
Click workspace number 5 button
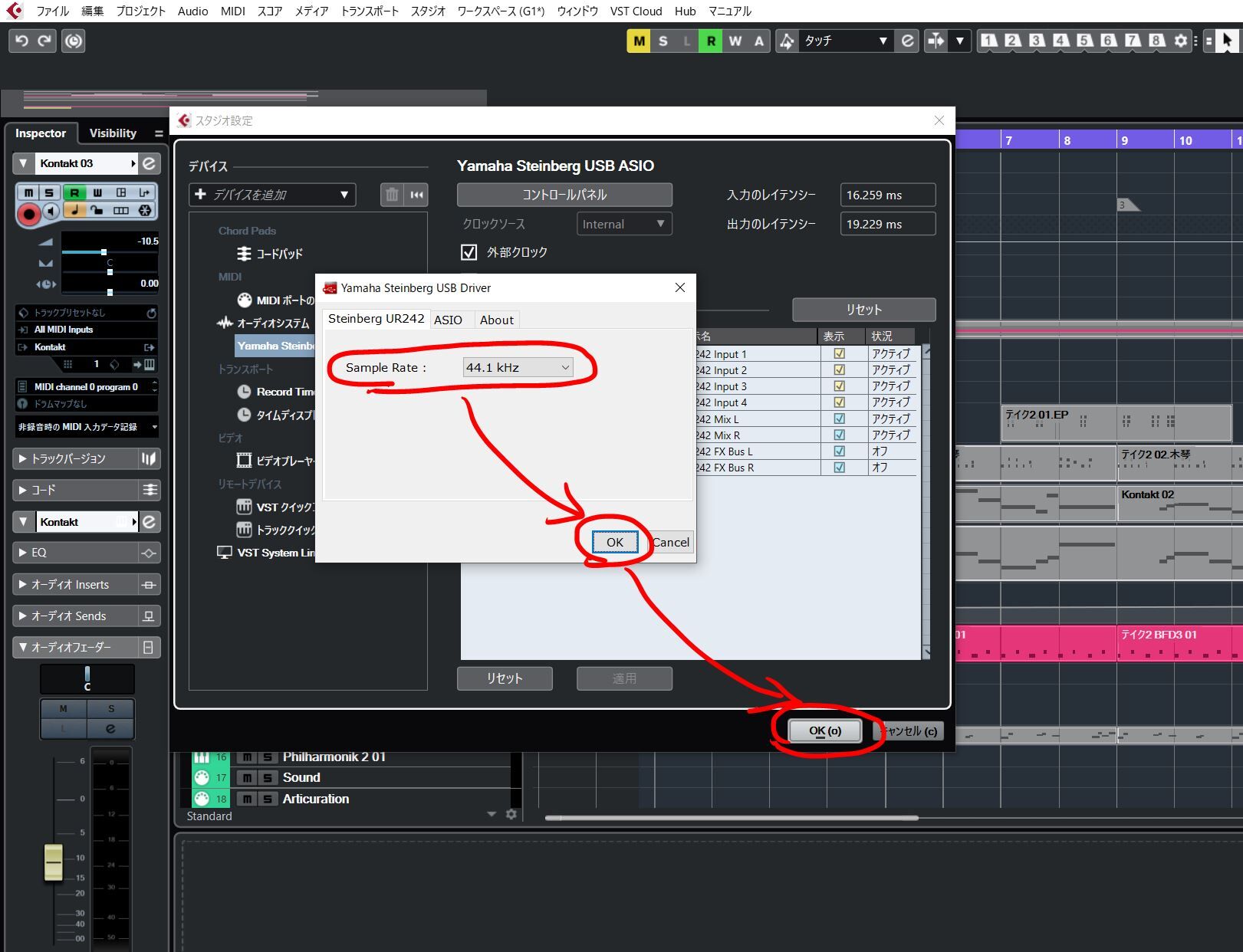[1084, 41]
